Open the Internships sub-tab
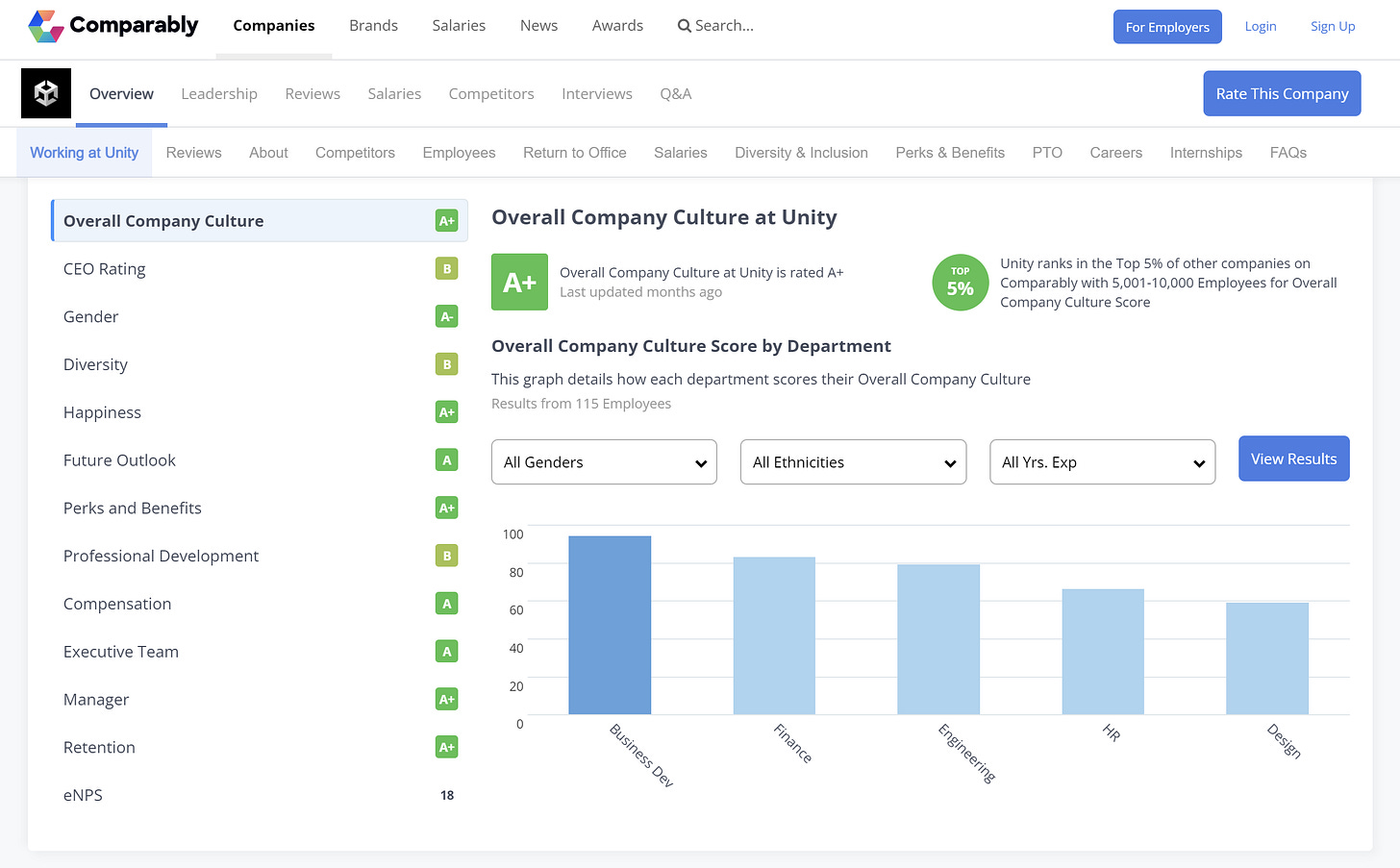The width and height of the screenshot is (1400, 868). click(1206, 153)
